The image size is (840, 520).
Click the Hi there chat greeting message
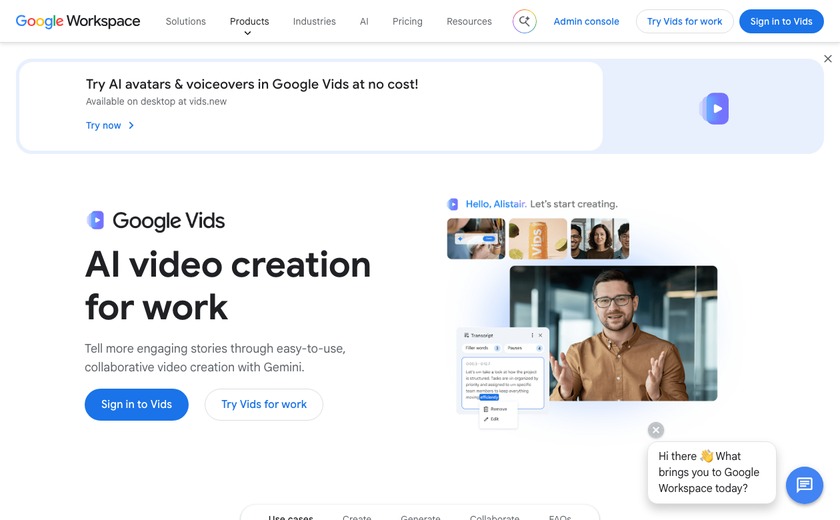tap(711, 472)
